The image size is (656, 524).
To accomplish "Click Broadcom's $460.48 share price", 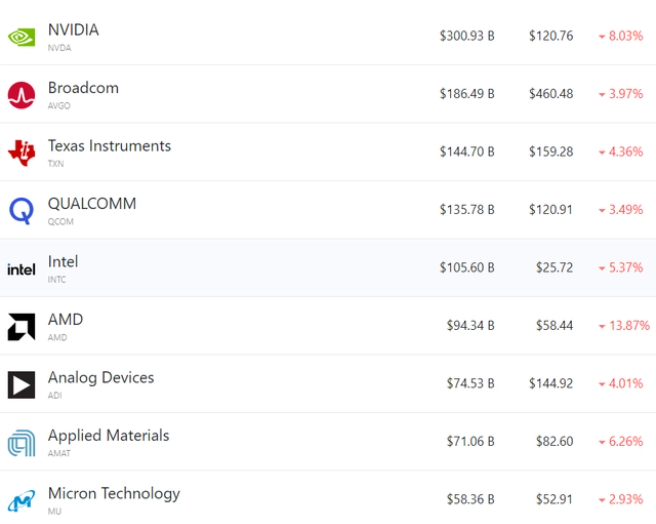I will click(x=551, y=94).
